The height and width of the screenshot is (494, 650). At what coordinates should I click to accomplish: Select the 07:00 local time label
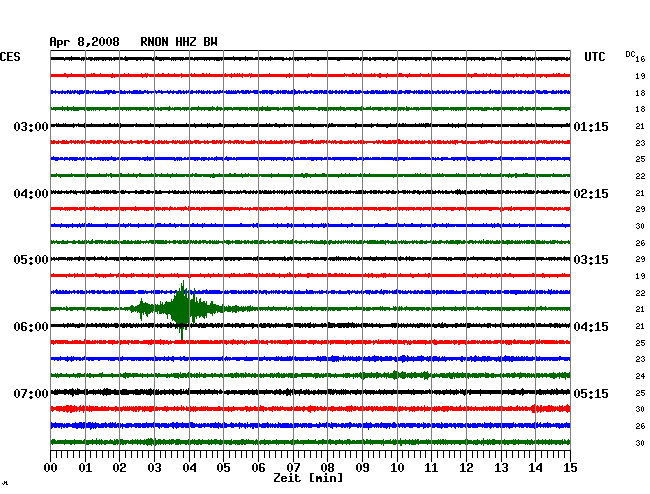coord(31,393)
